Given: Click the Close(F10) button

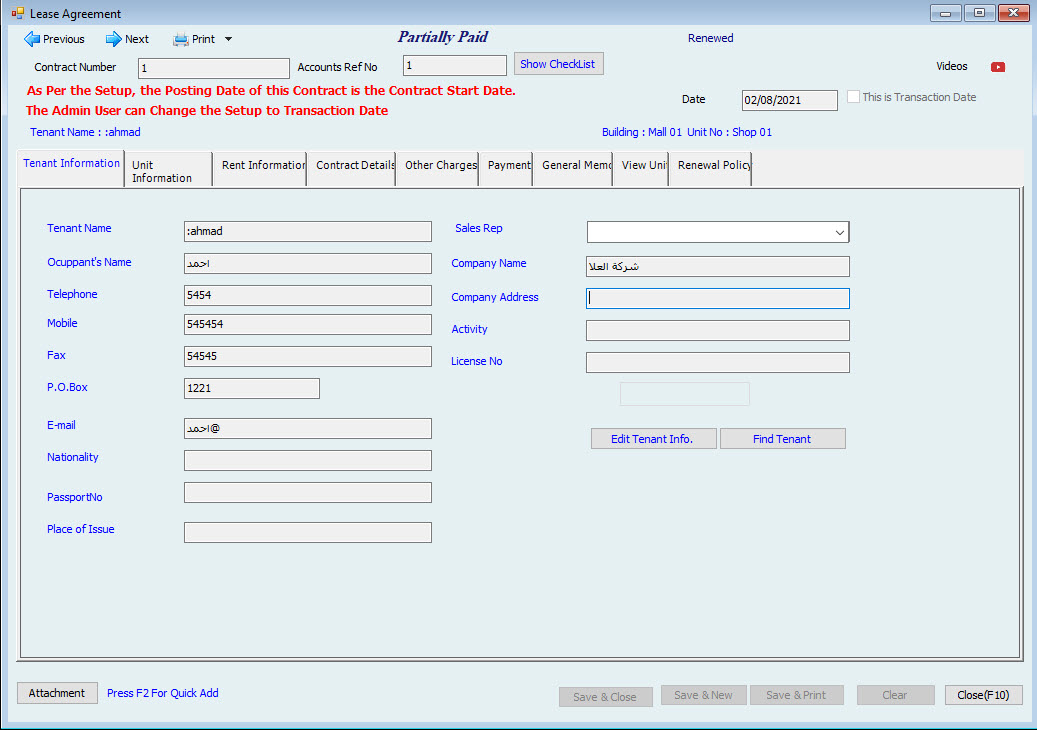Looking at the screenshot, I should coord(983,695).
